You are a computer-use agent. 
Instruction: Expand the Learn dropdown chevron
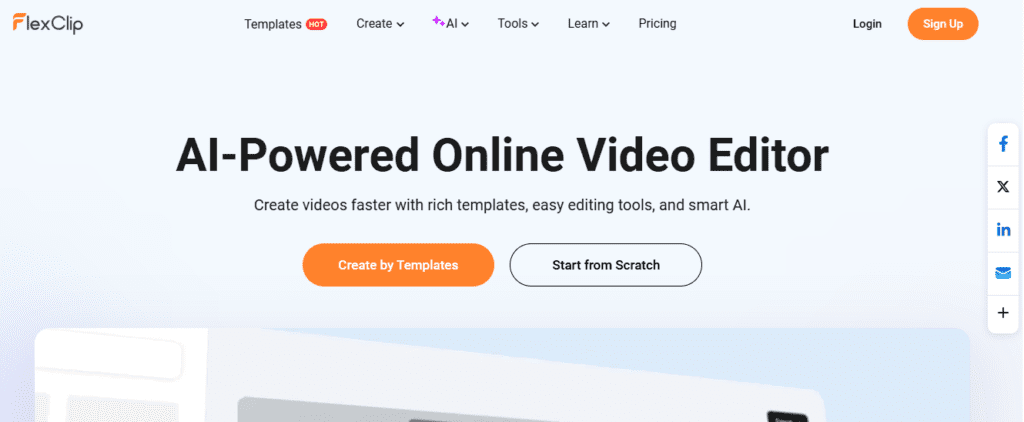click(x=606, y=25)
